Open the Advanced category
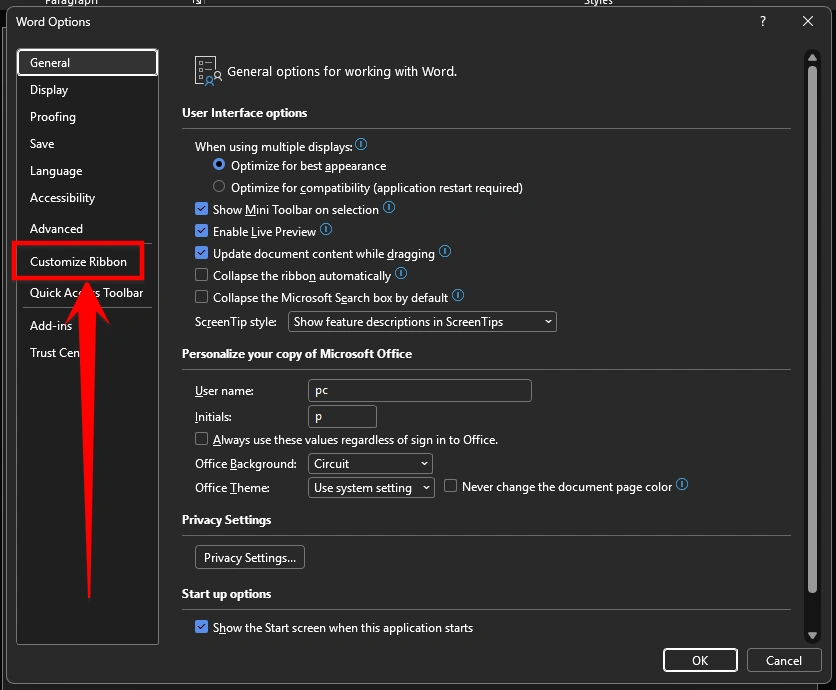836x690 pixels. coord(87,229)
